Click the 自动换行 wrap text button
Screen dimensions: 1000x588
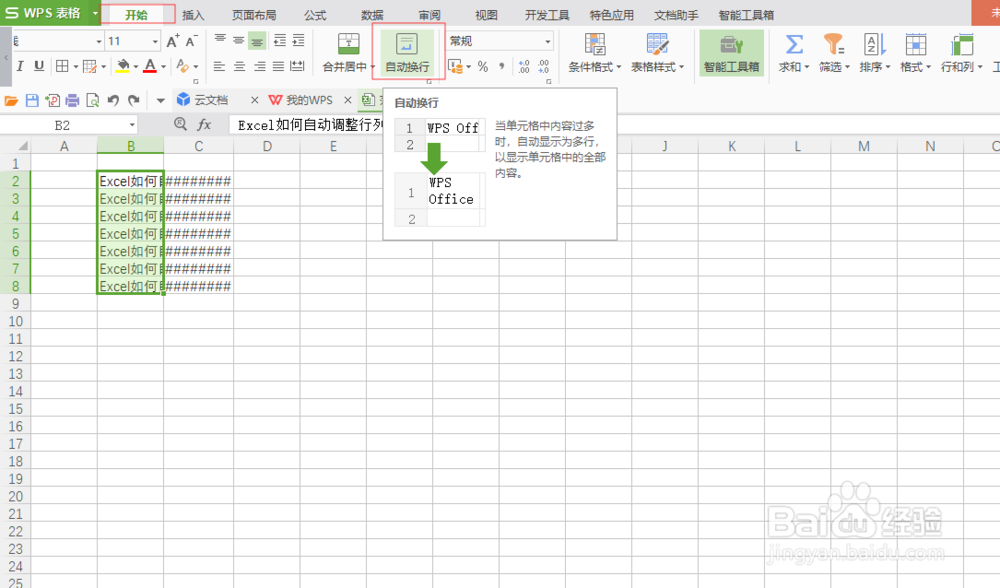point(408,53)
